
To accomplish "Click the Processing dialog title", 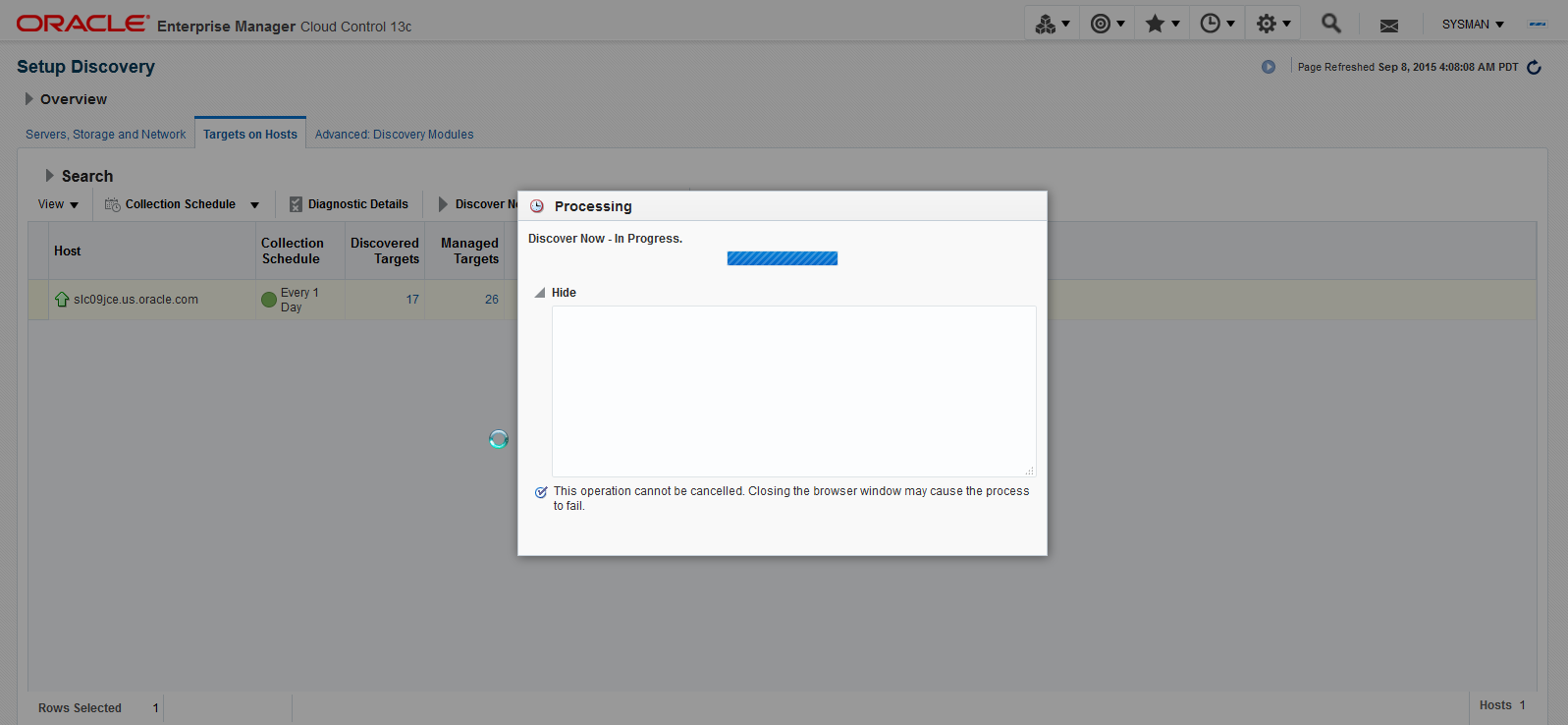I will pyautogui.click(x=593, y=206).
